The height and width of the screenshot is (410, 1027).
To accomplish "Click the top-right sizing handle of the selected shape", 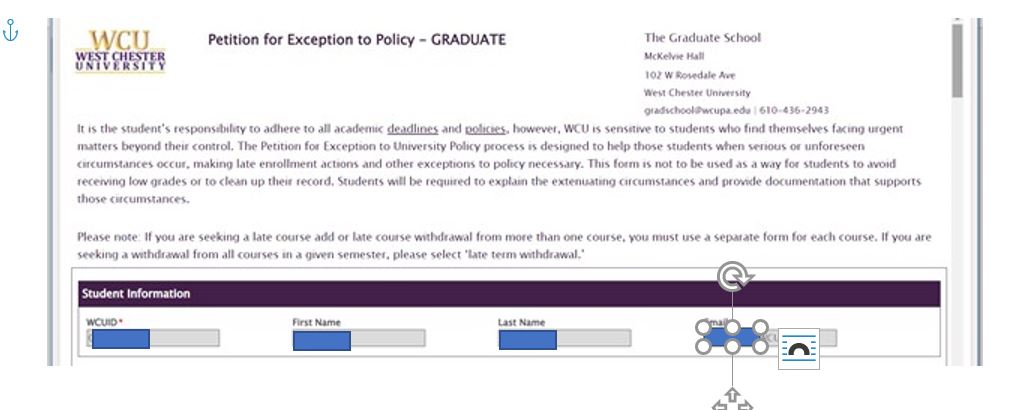I will click(x=760, y=327).
